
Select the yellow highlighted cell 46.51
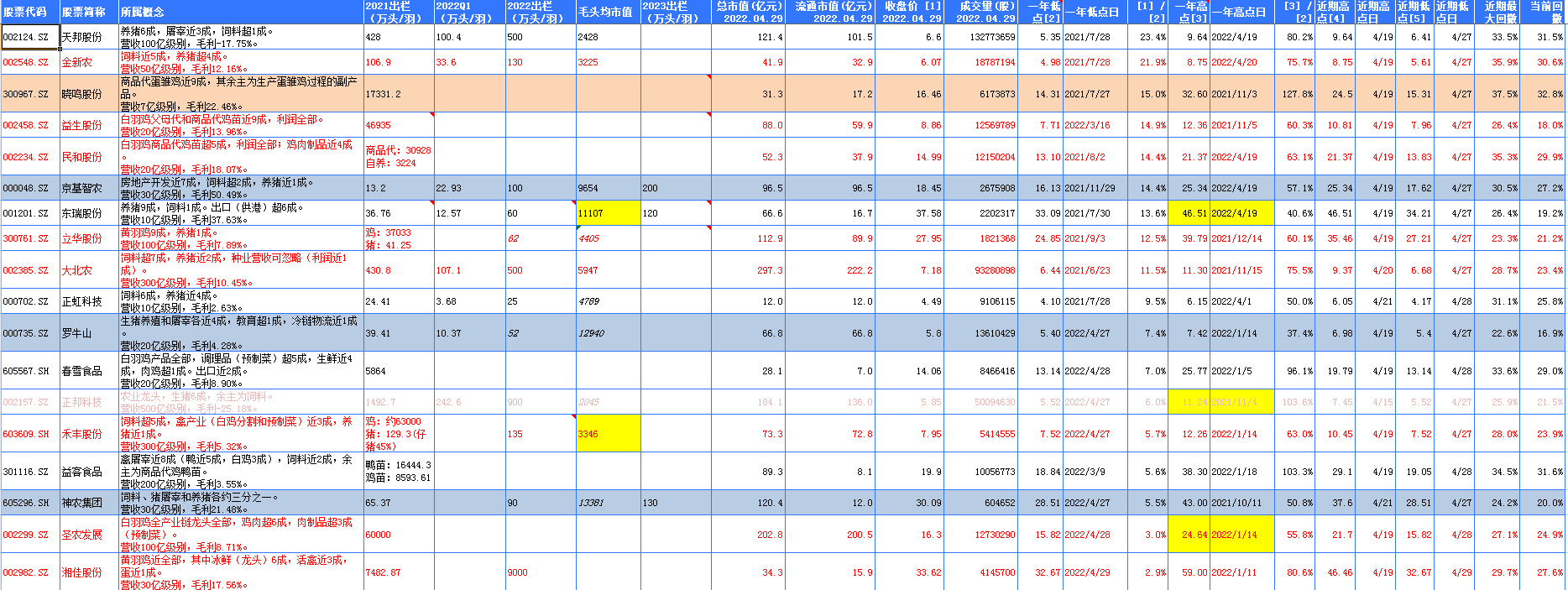coord(1189,213)
